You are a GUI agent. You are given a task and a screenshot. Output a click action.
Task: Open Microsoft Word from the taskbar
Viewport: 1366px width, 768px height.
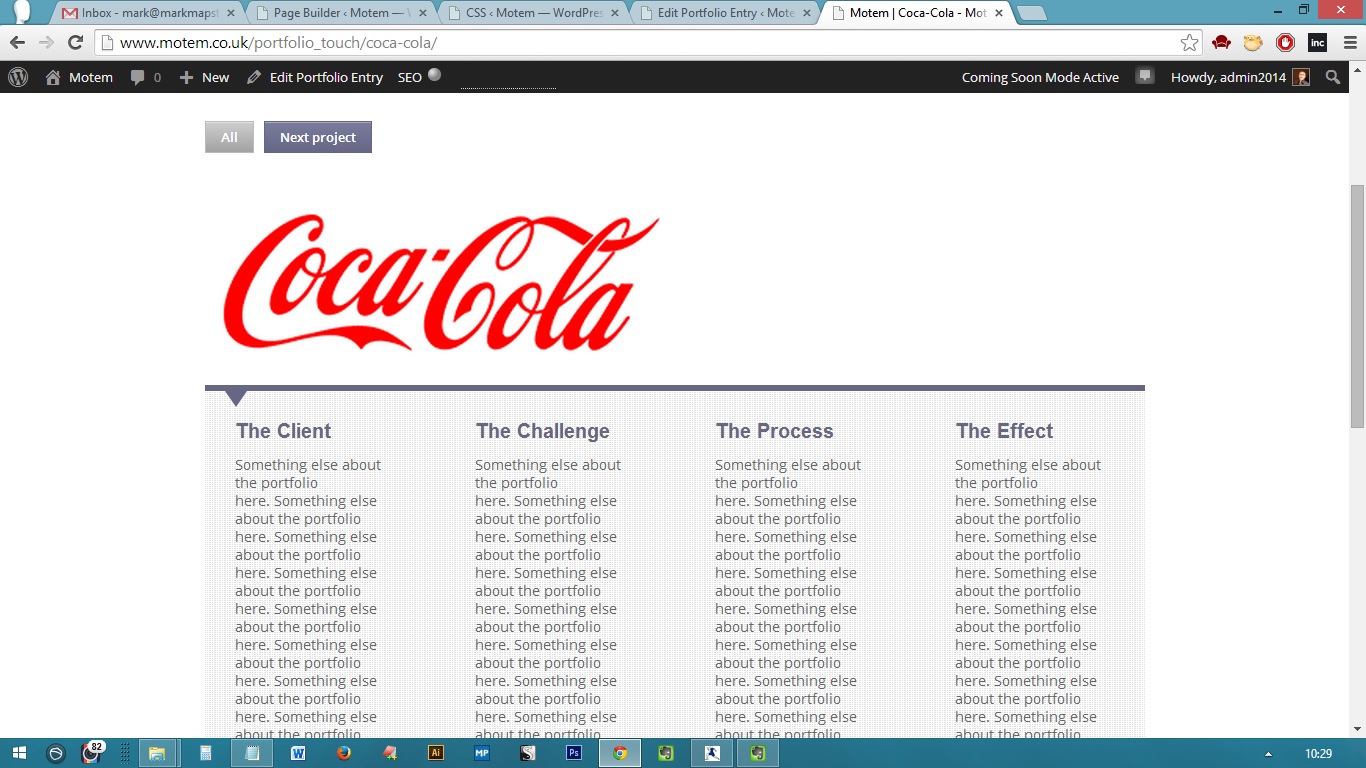pyautogui.click(x=297, y=753)
